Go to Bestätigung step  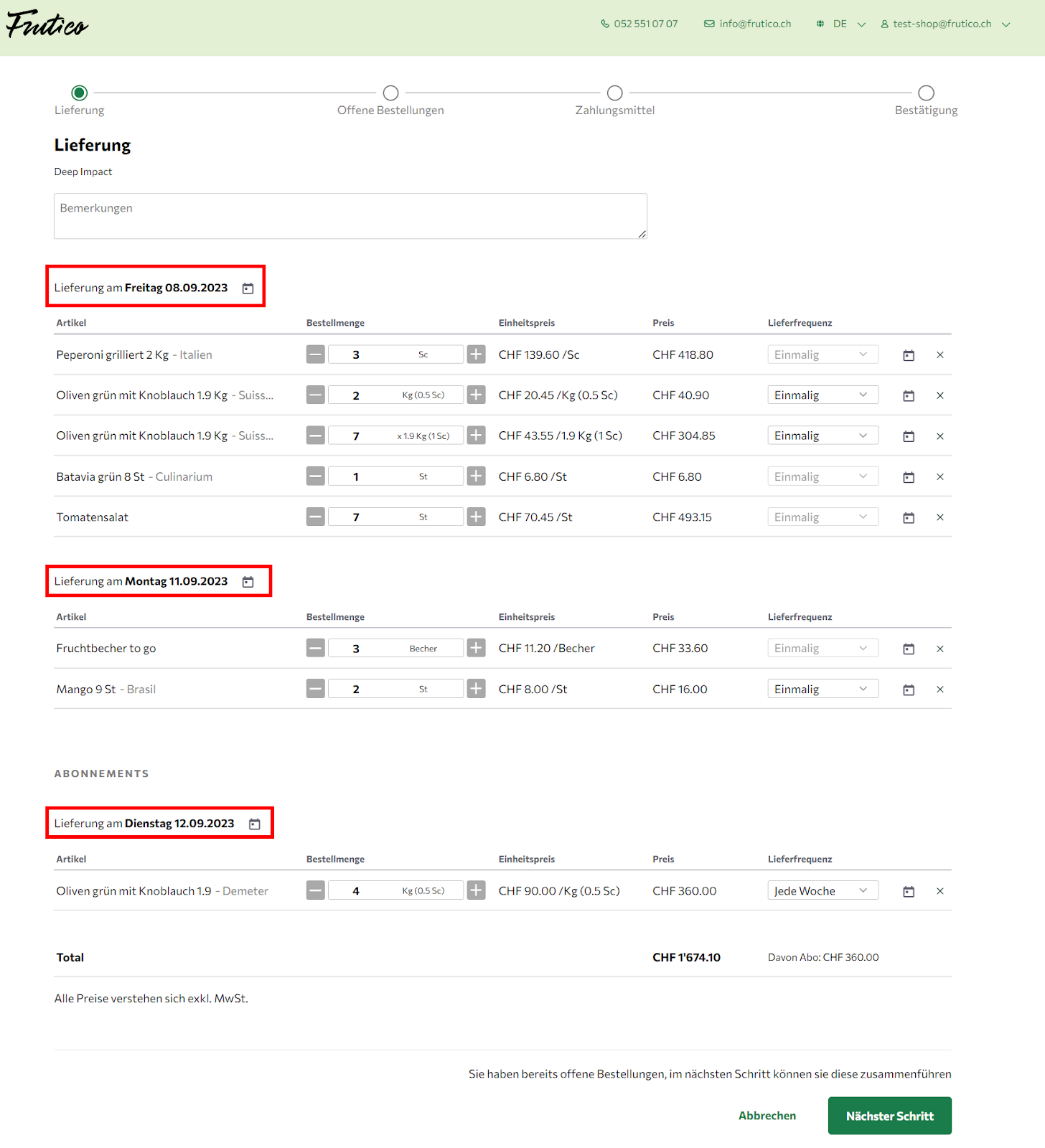(927, 93)
